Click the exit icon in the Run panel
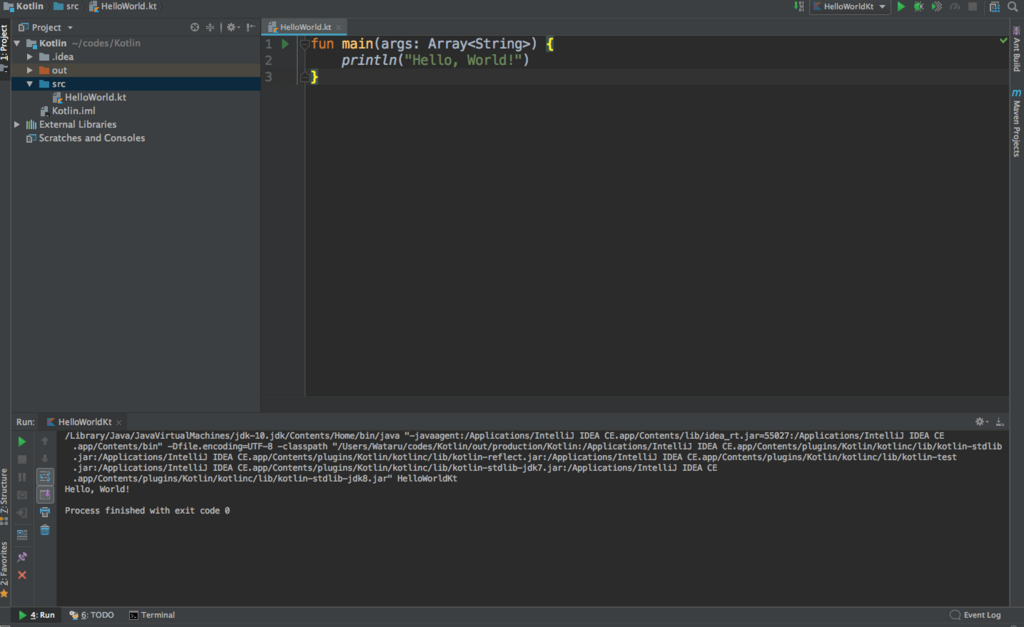The width and height of the screenshot is (1024, 627). point(22,513)
